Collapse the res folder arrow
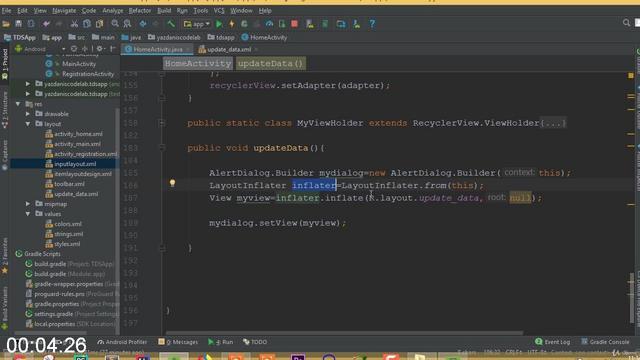 pyautogui.click(x=18, y=104)
